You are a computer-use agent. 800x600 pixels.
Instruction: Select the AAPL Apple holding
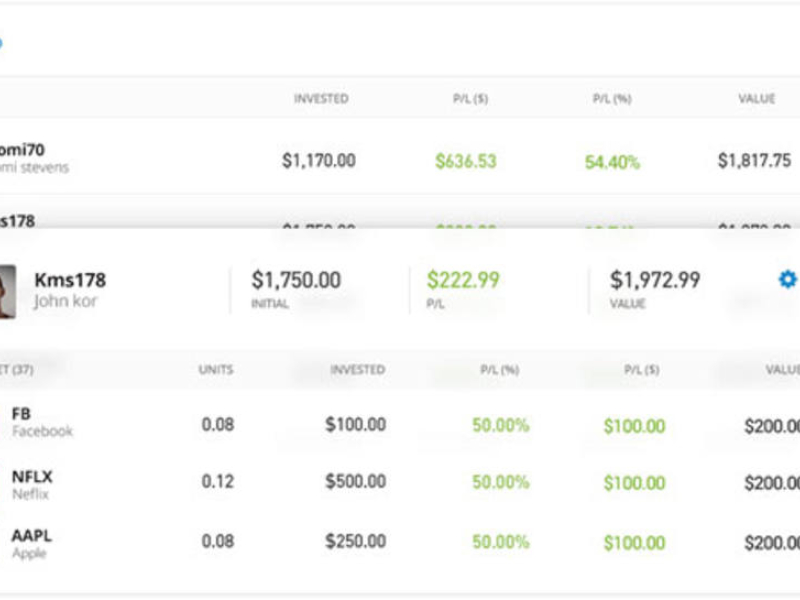pos(31,542)
